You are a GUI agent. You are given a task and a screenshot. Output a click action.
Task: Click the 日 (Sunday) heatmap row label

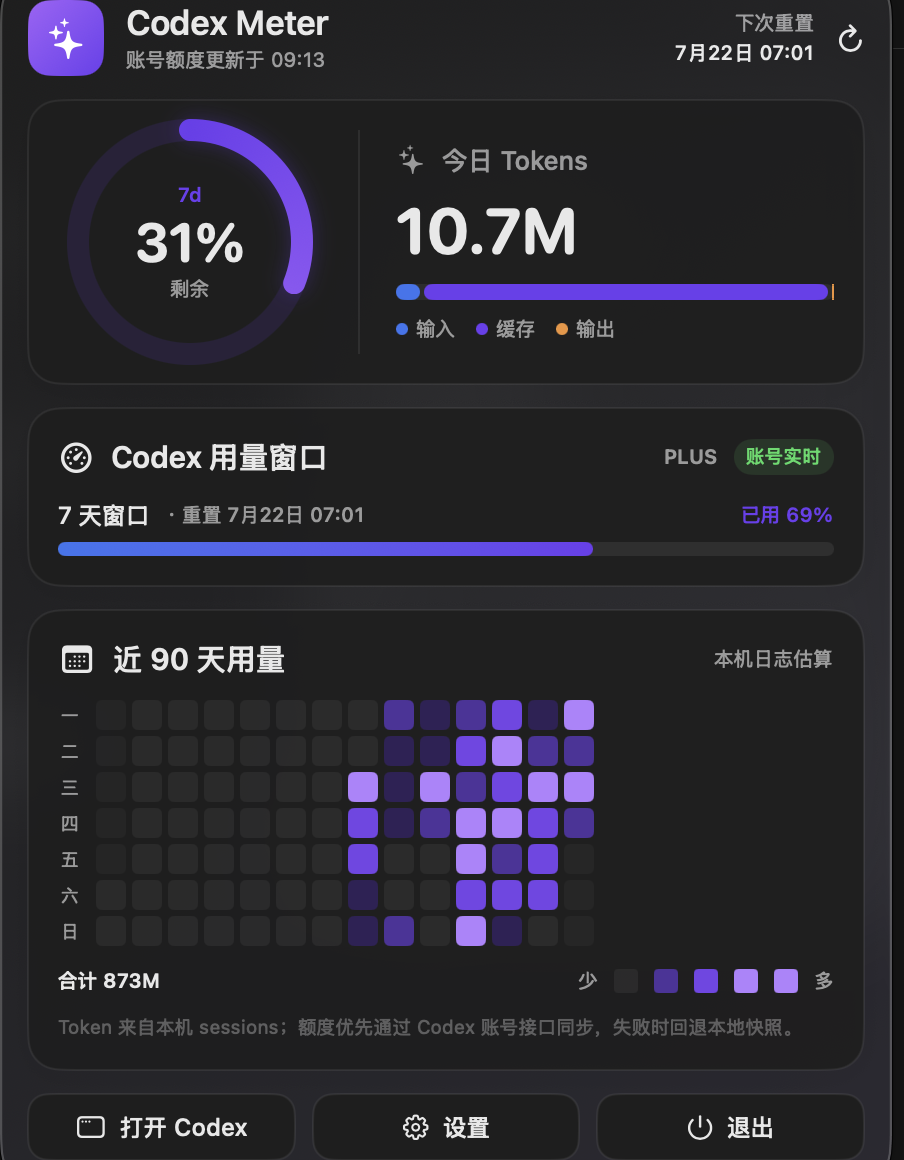70,931
